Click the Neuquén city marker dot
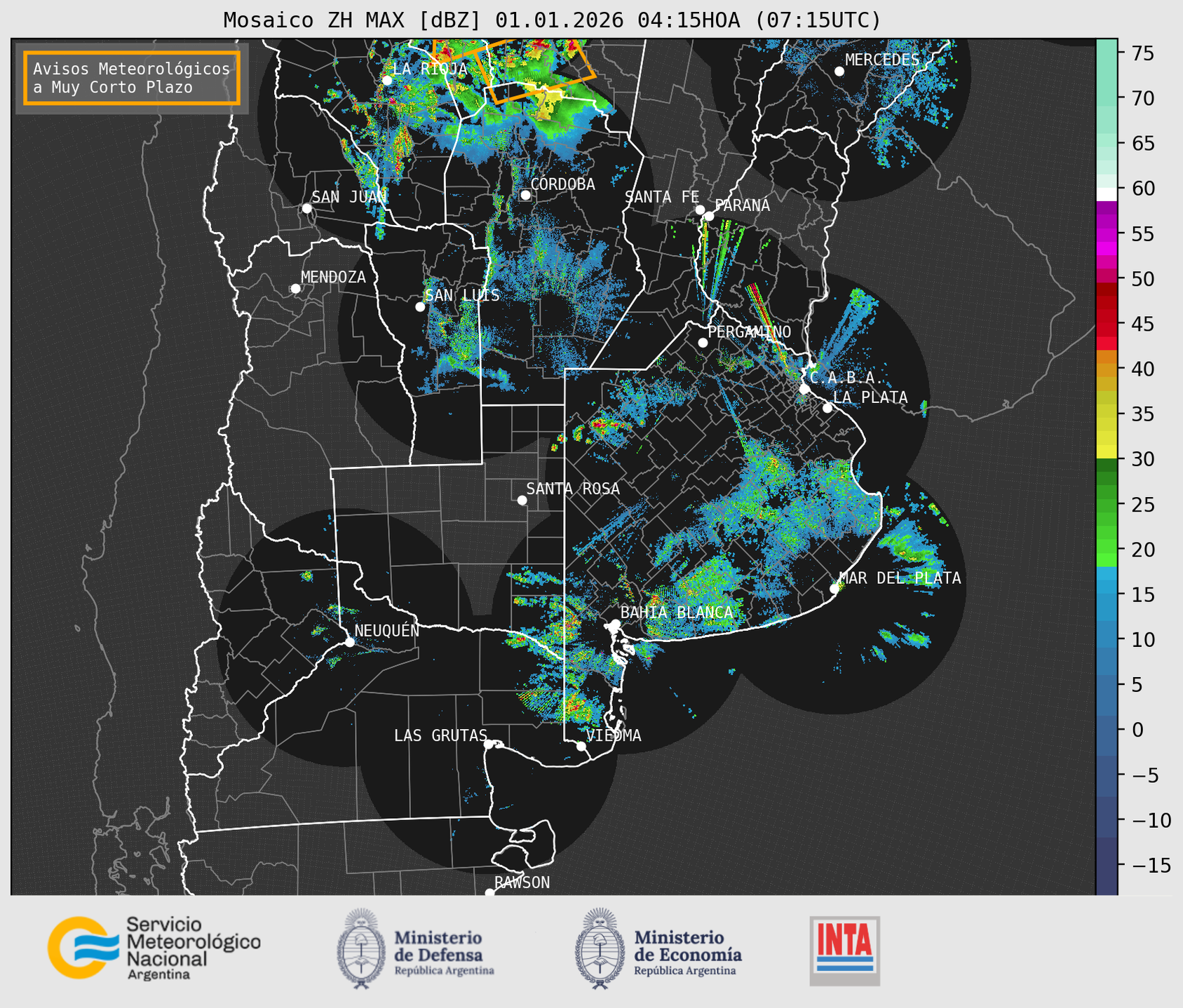Image resolution: width=1183 pixels, height=1008 pixels. point(349,642)
